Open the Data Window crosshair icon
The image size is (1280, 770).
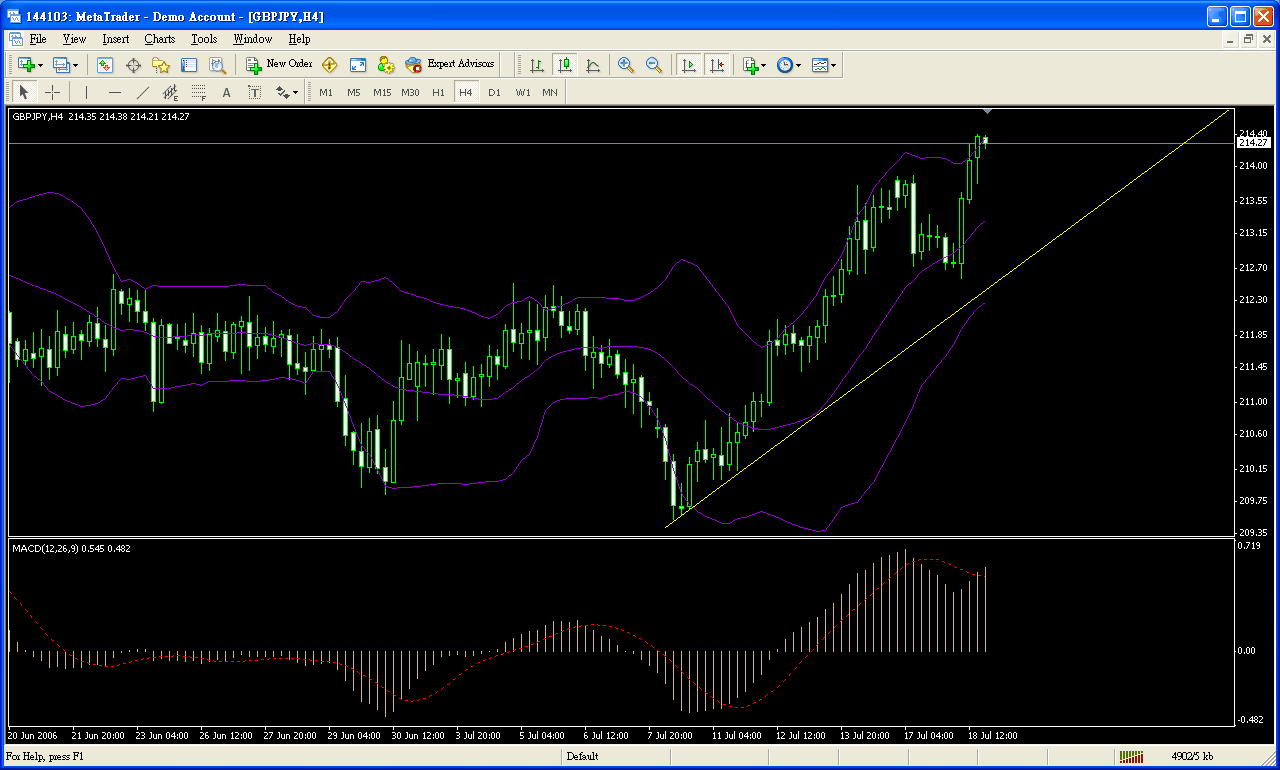click(x=133, y=65)
